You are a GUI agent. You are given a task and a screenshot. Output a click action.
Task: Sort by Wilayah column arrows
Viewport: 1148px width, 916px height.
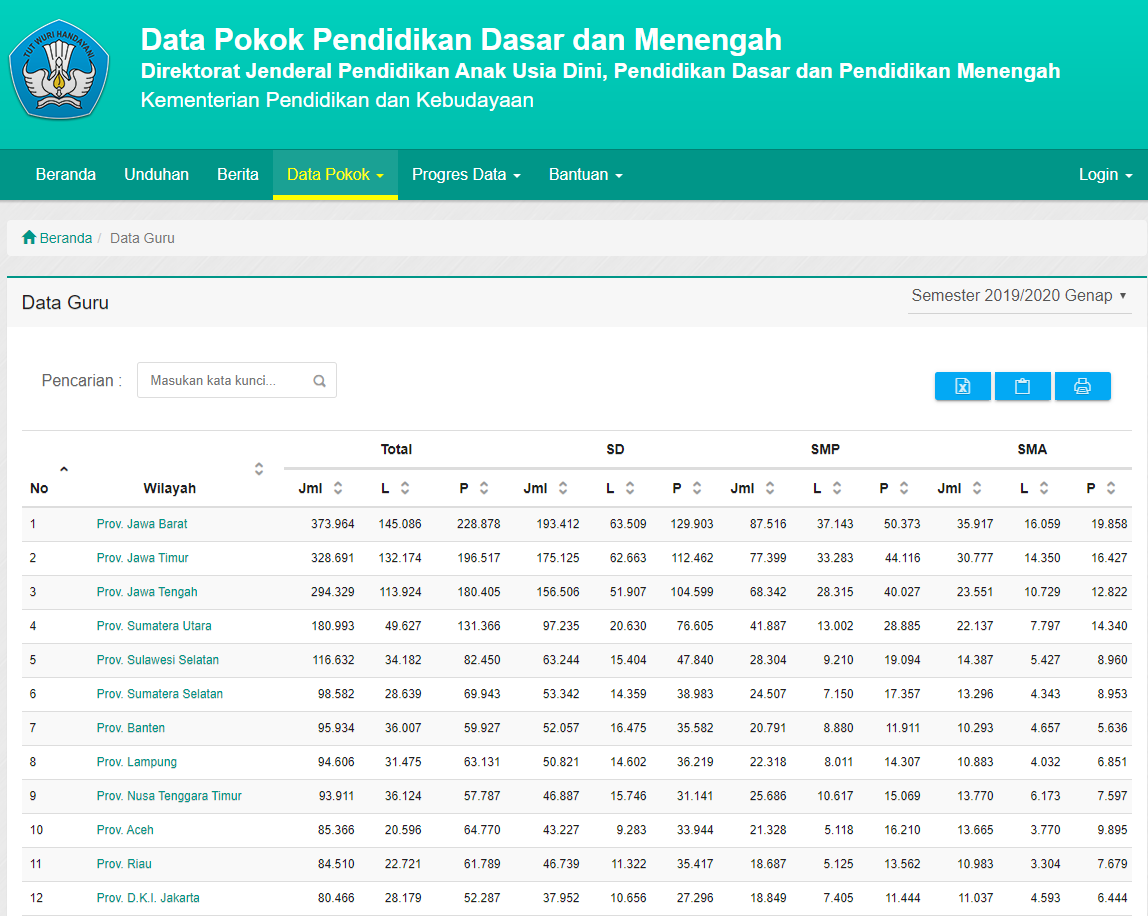pyautogui.click(x=259, y=469)
